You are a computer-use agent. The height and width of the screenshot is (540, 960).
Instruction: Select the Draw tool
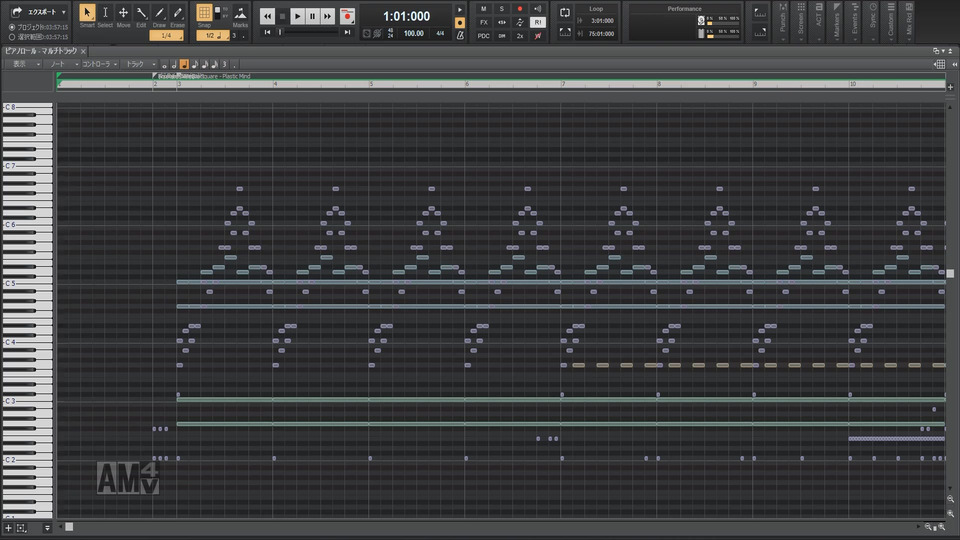tap(159, 13)
